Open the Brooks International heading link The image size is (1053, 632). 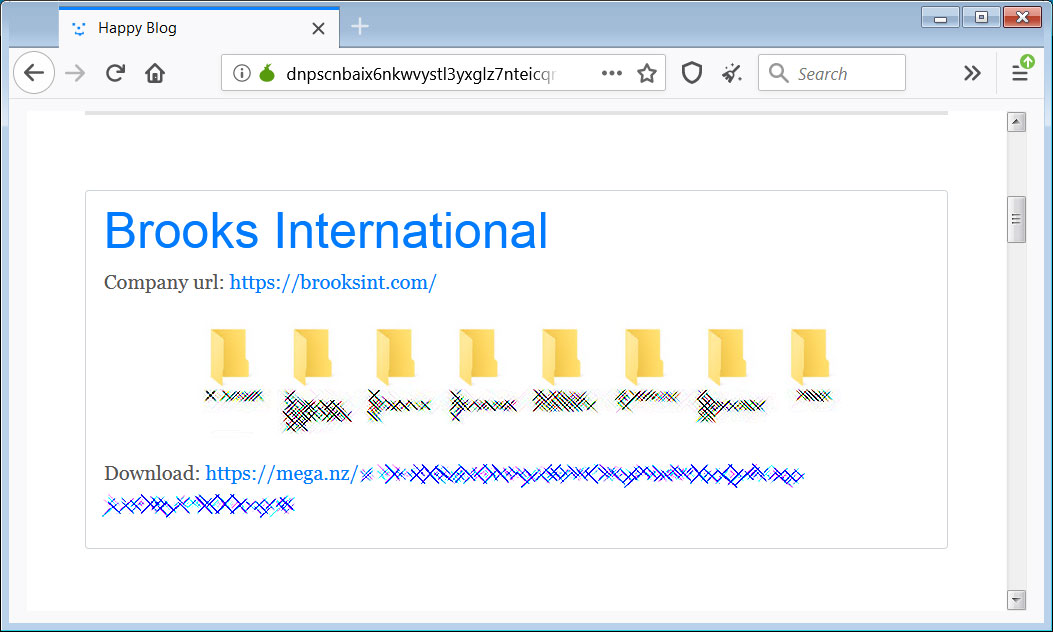pos(326,230)
